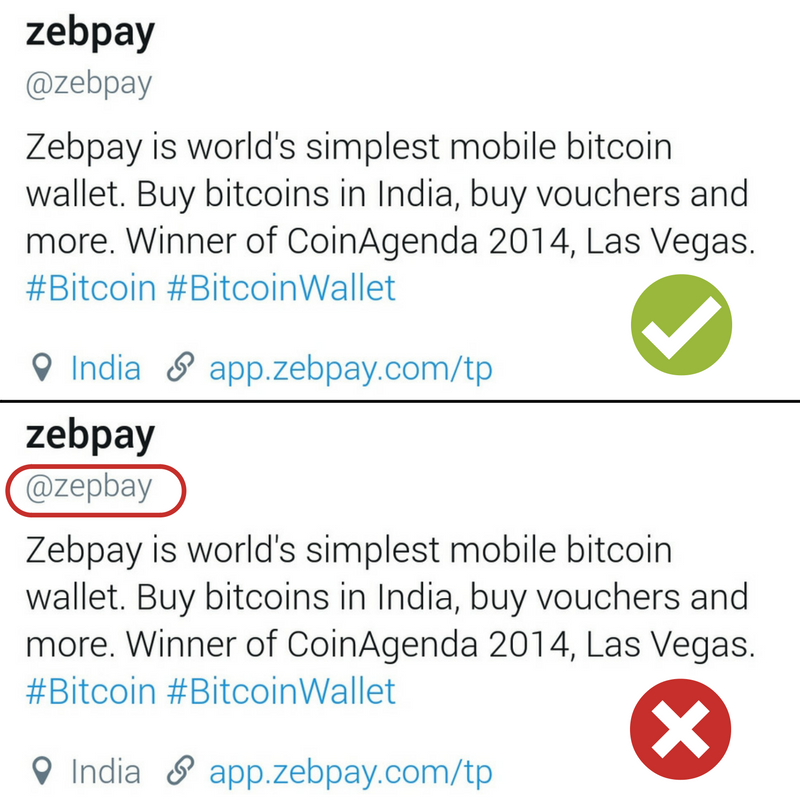Open app.zebpay.com/tp link in bottom profile

pos(351,772)
